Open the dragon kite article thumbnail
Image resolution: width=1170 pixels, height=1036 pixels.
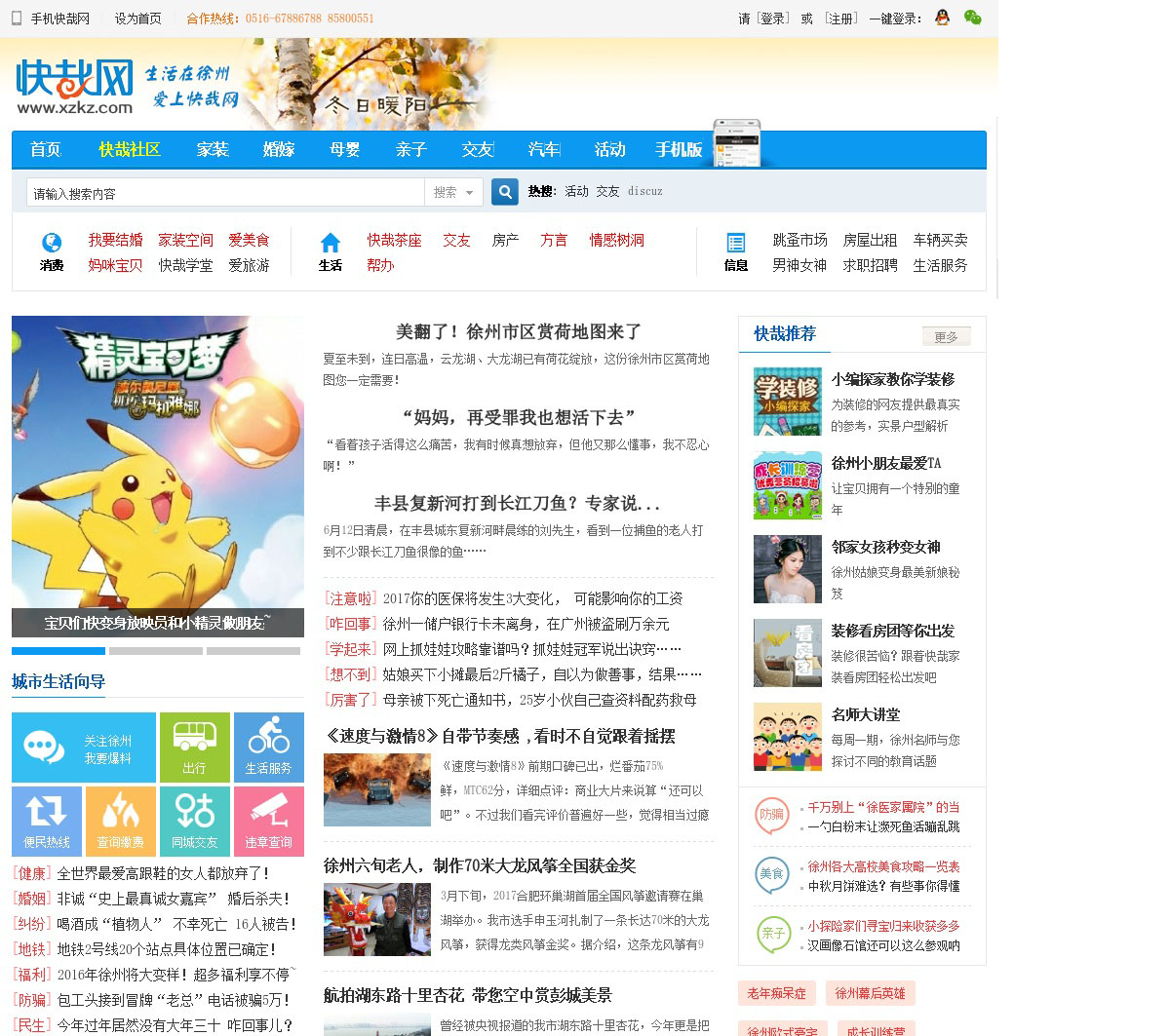(377, 919)
